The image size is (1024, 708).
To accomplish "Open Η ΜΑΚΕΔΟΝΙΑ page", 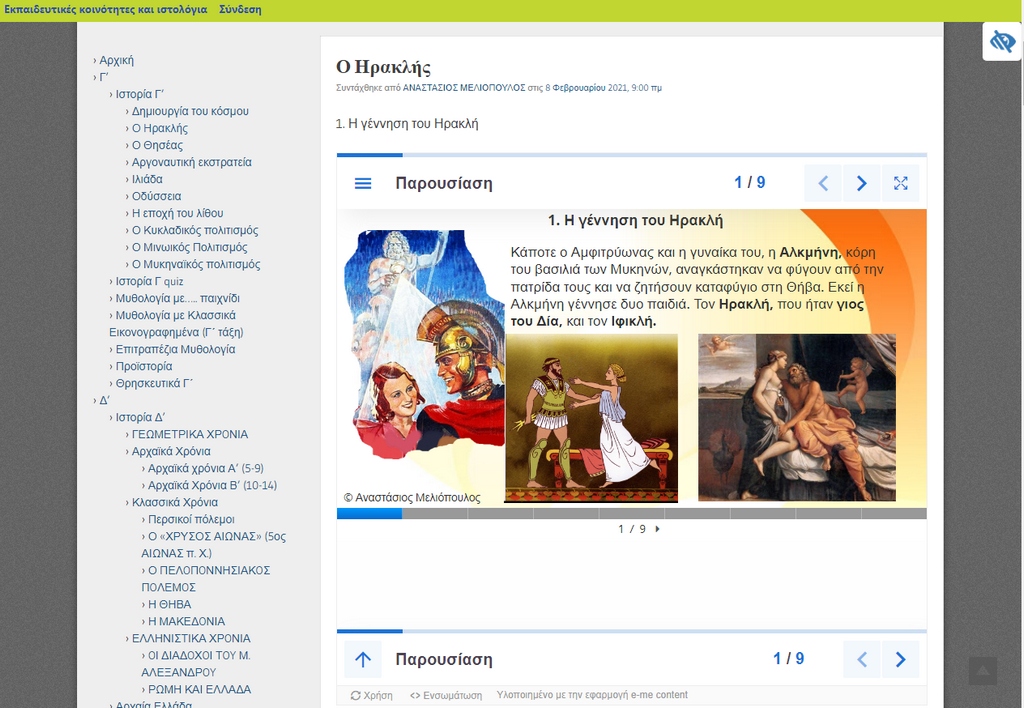I will tap(186, 620).
